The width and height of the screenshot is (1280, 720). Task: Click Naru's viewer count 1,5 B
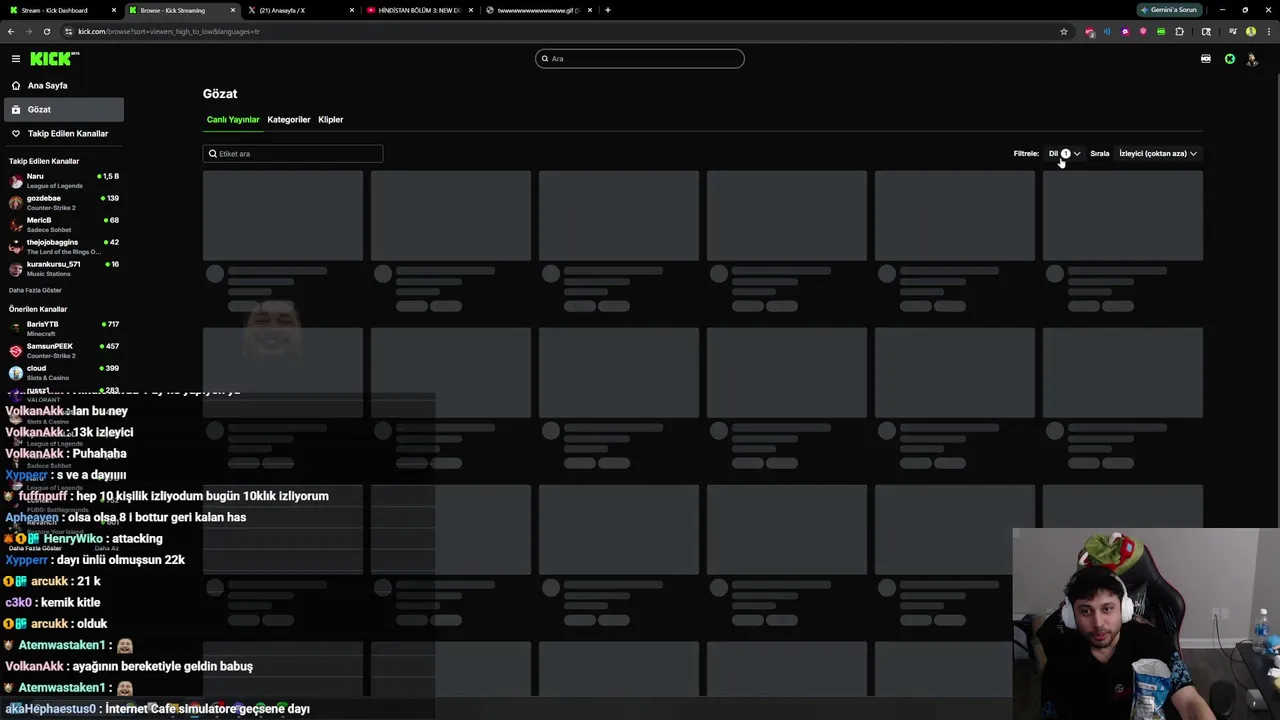pyautogui.click(x=109, y=176)
